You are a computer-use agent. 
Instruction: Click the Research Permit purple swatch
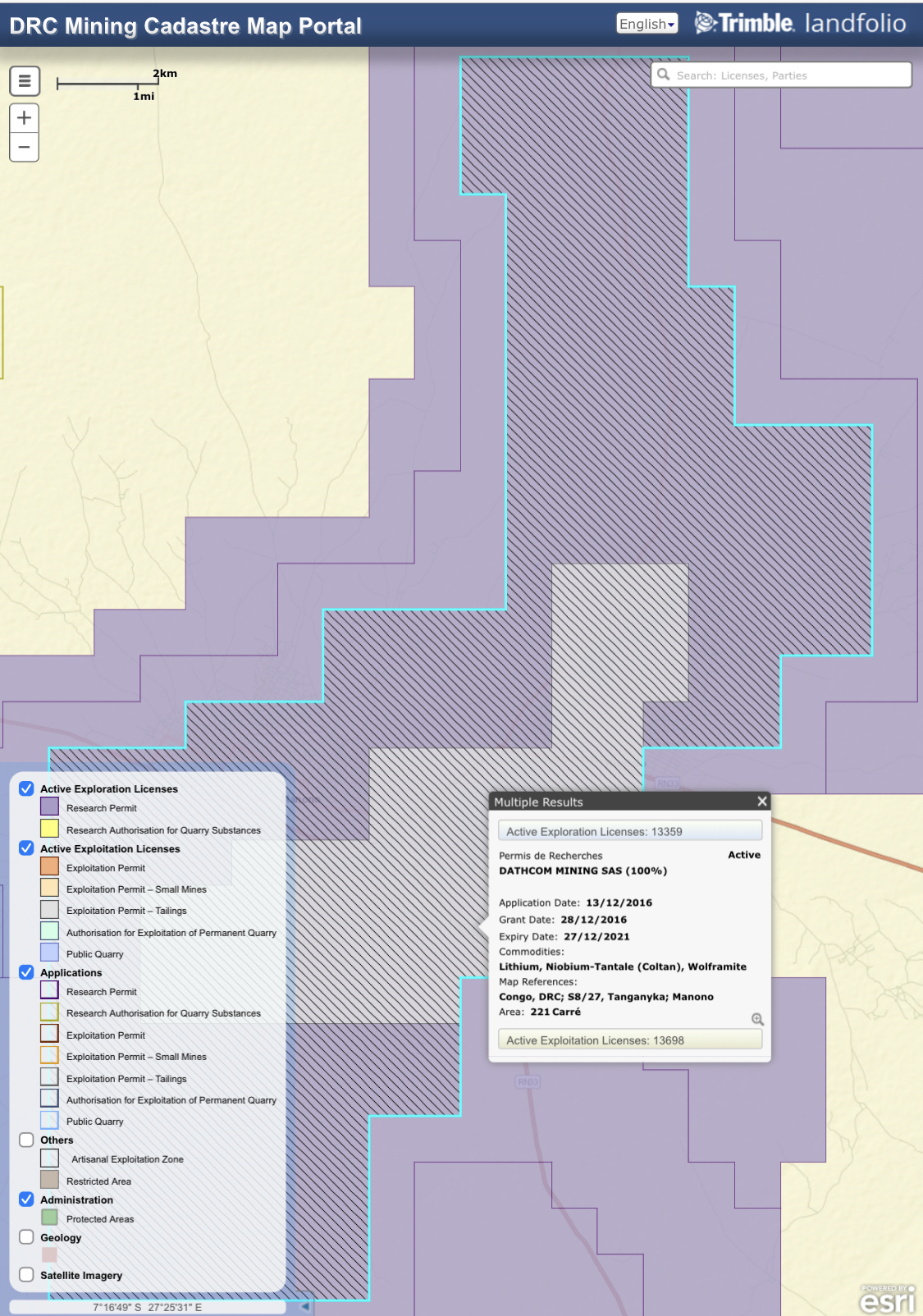(x=49, y=807)
